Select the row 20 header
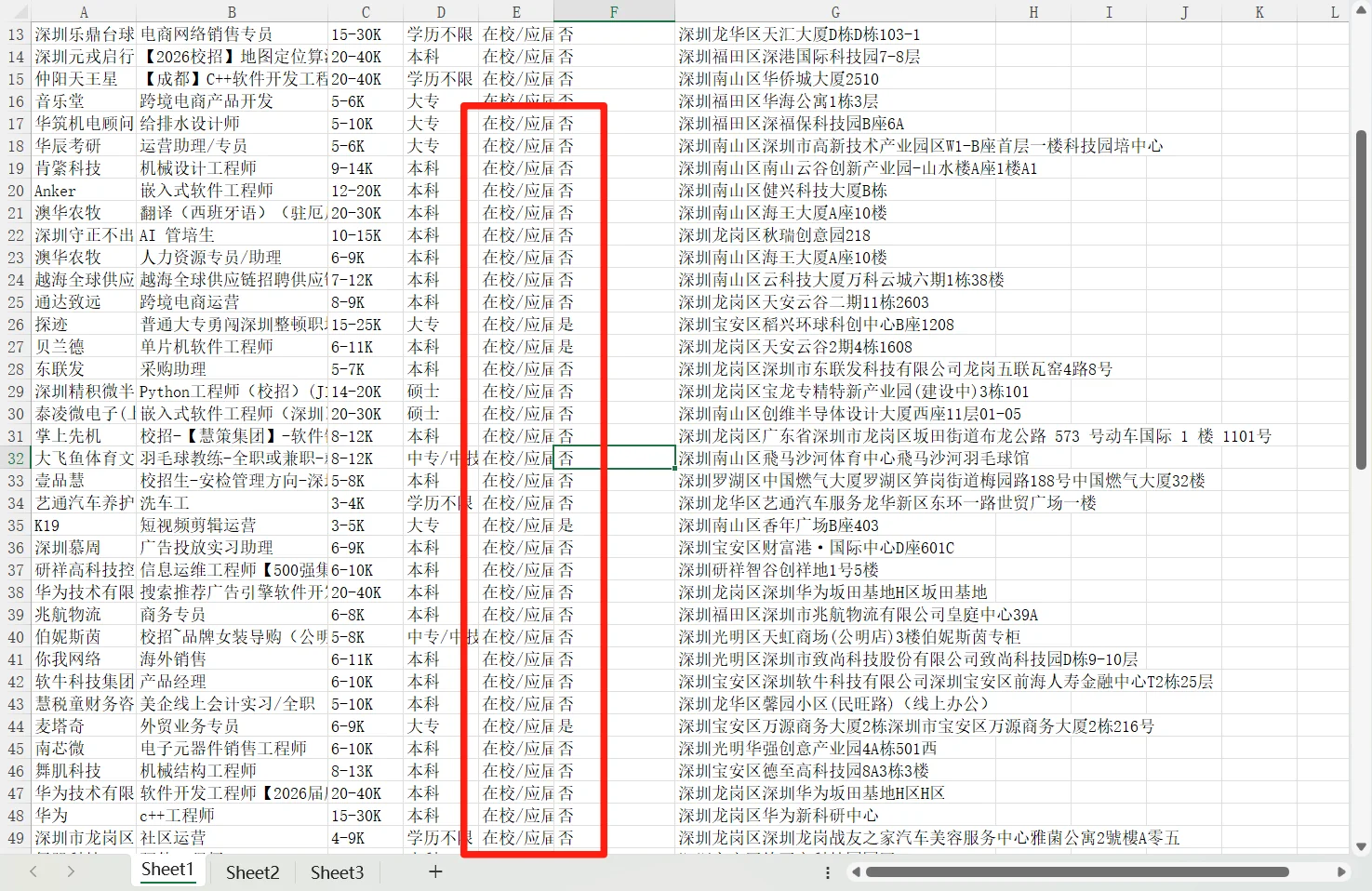 pos(16,191)
